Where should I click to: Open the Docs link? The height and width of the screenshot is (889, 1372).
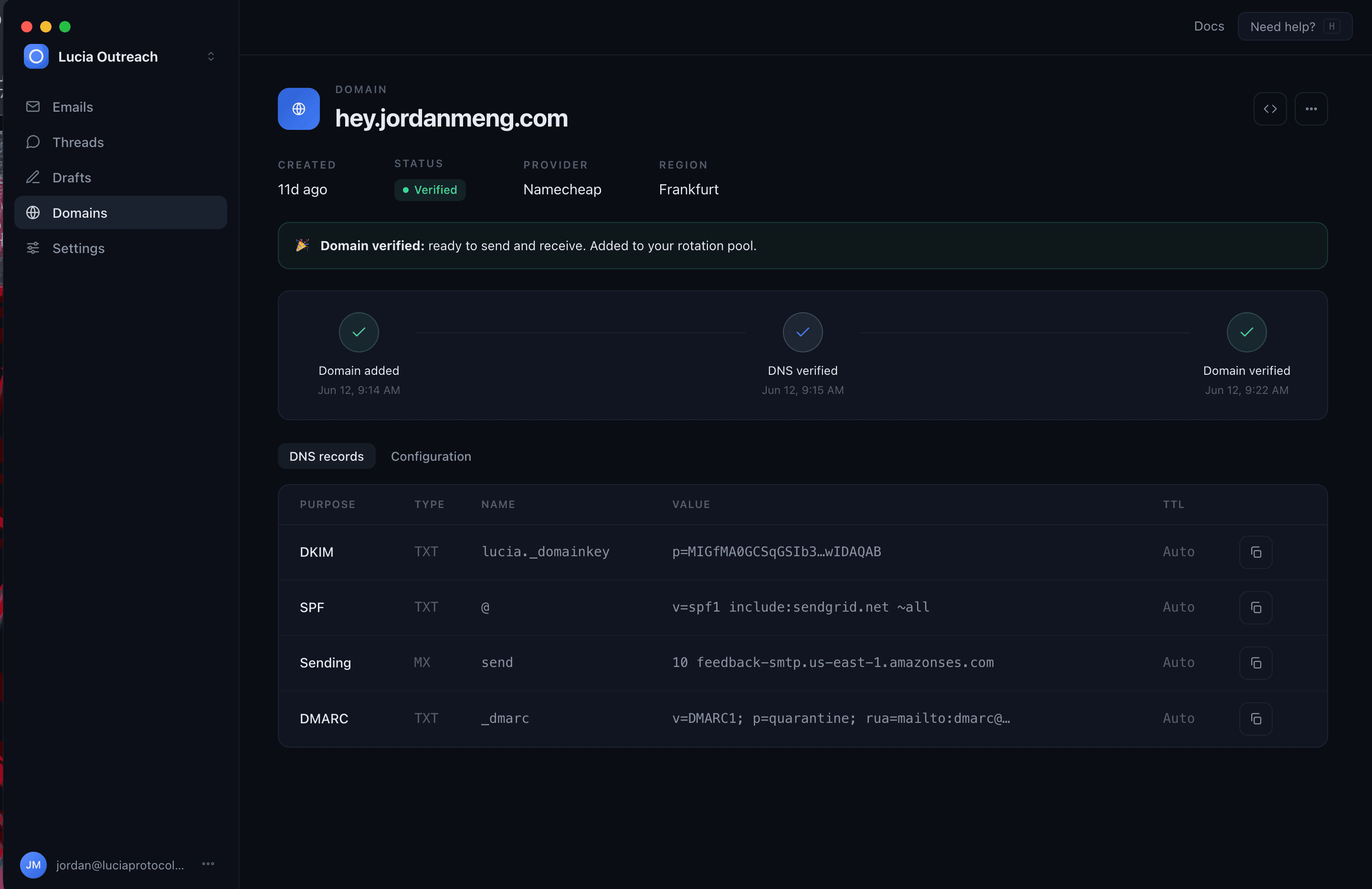[1209, 27]
